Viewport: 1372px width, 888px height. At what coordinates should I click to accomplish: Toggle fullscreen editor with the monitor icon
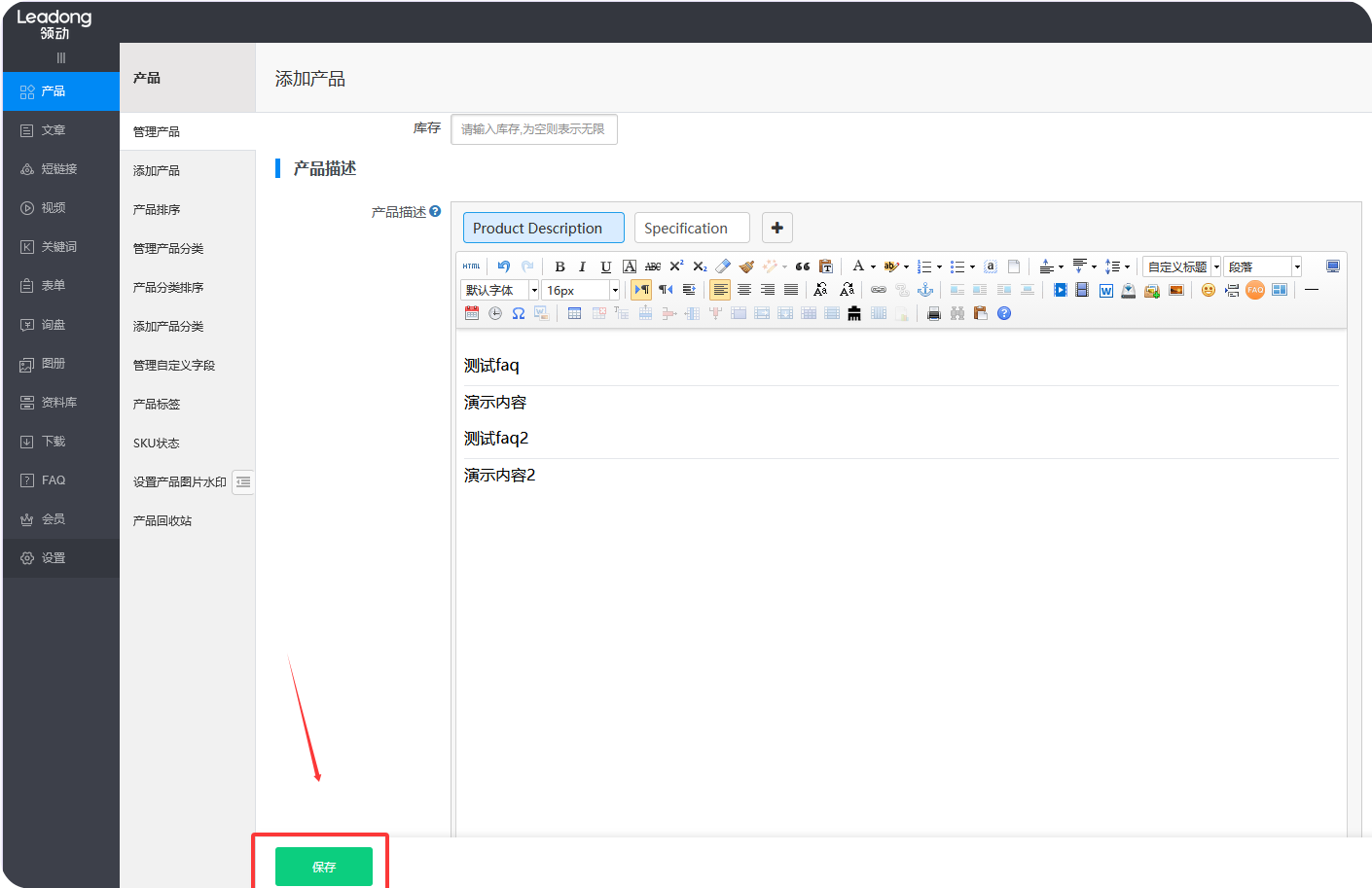[x=1333, y=266]
